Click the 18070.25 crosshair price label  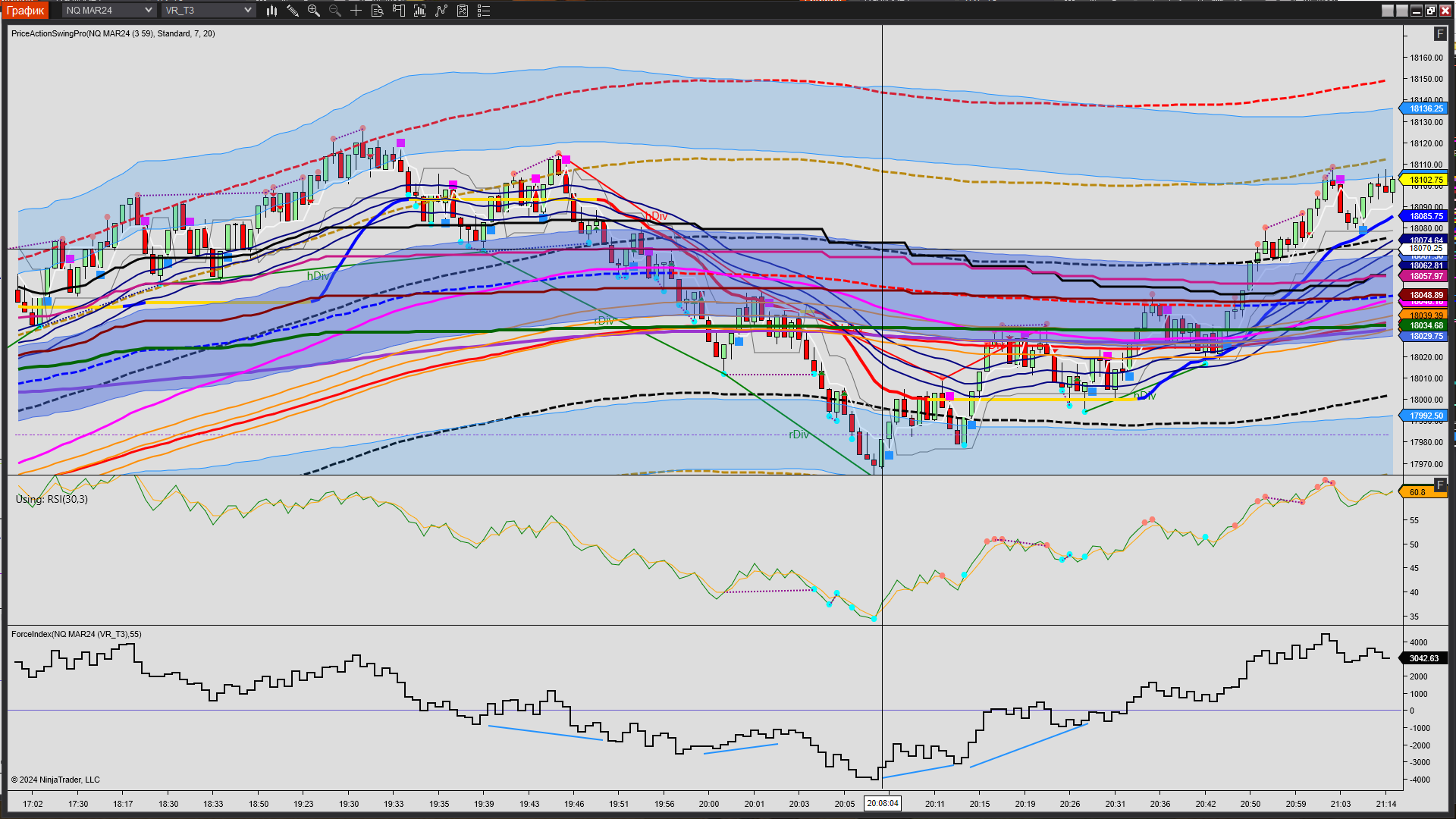tap(1425, 249)
